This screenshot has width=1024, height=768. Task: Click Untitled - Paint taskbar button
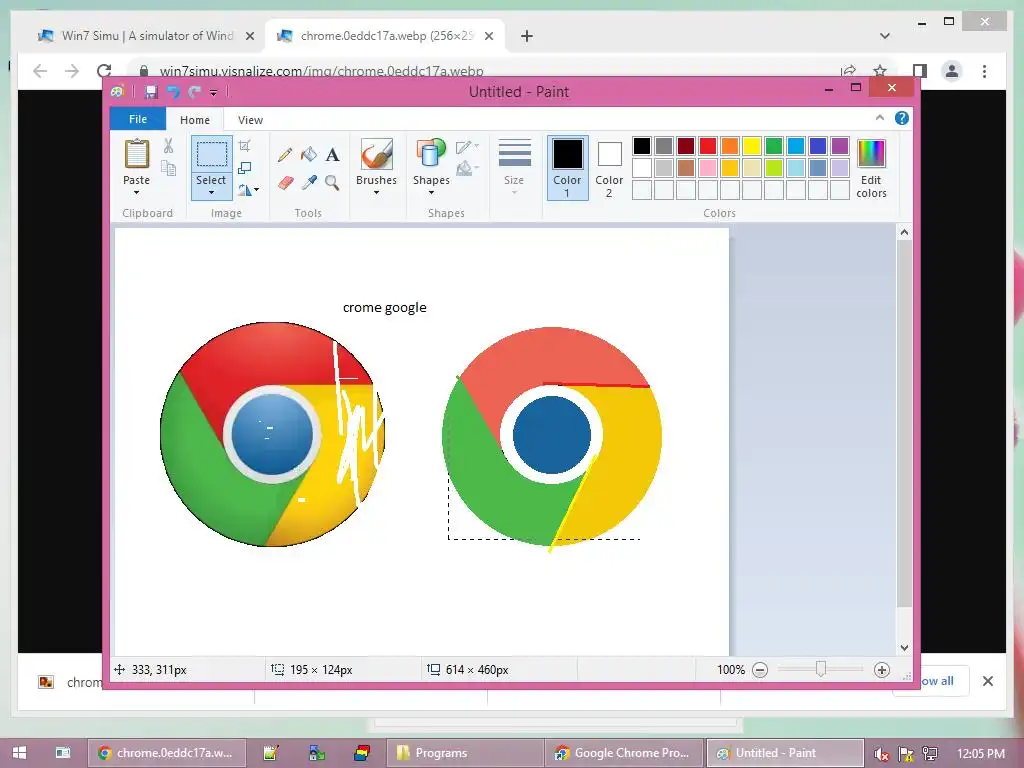[785, 753]
